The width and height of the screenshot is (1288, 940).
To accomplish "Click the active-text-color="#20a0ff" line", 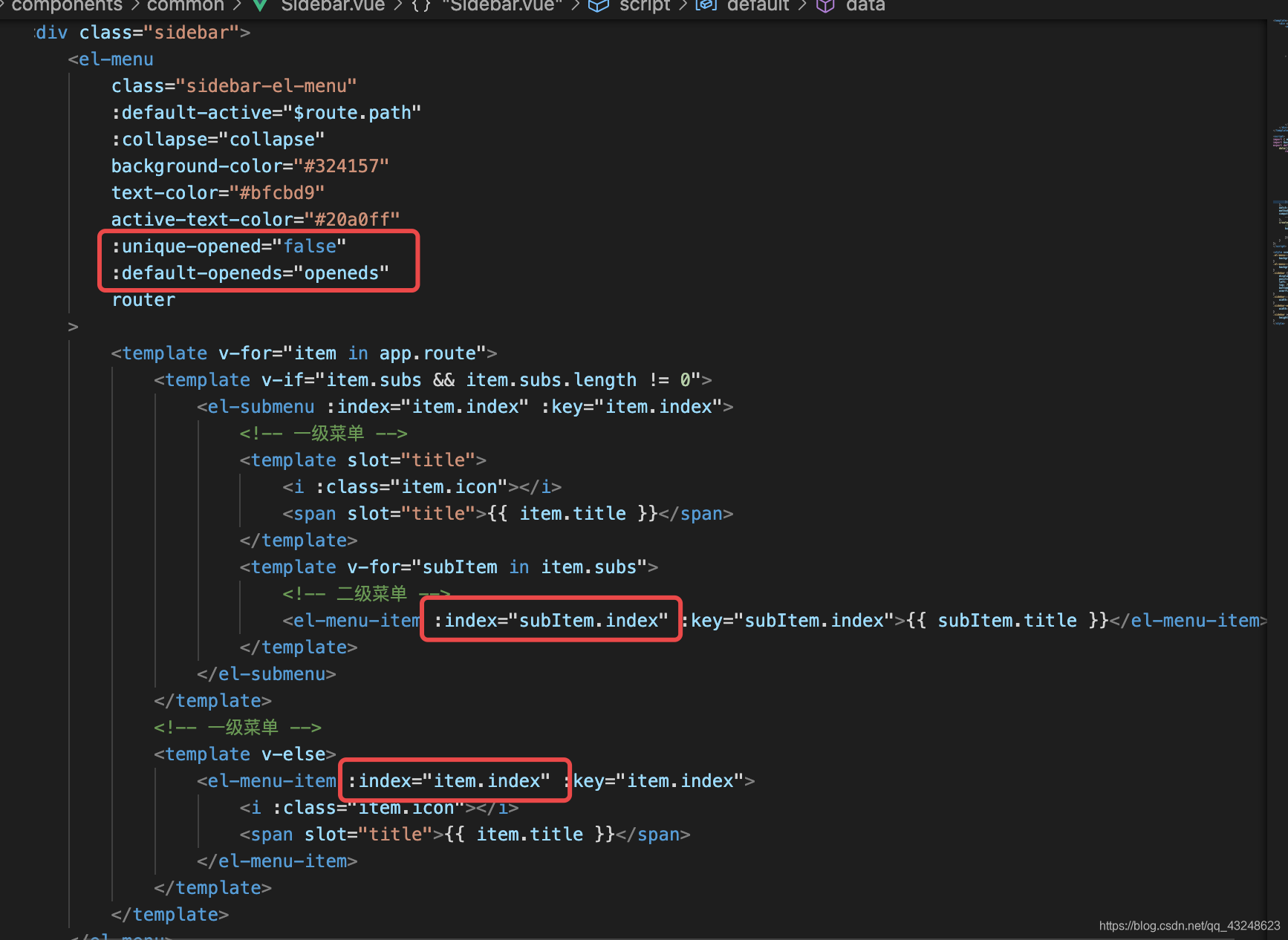I will click(256, 220).
